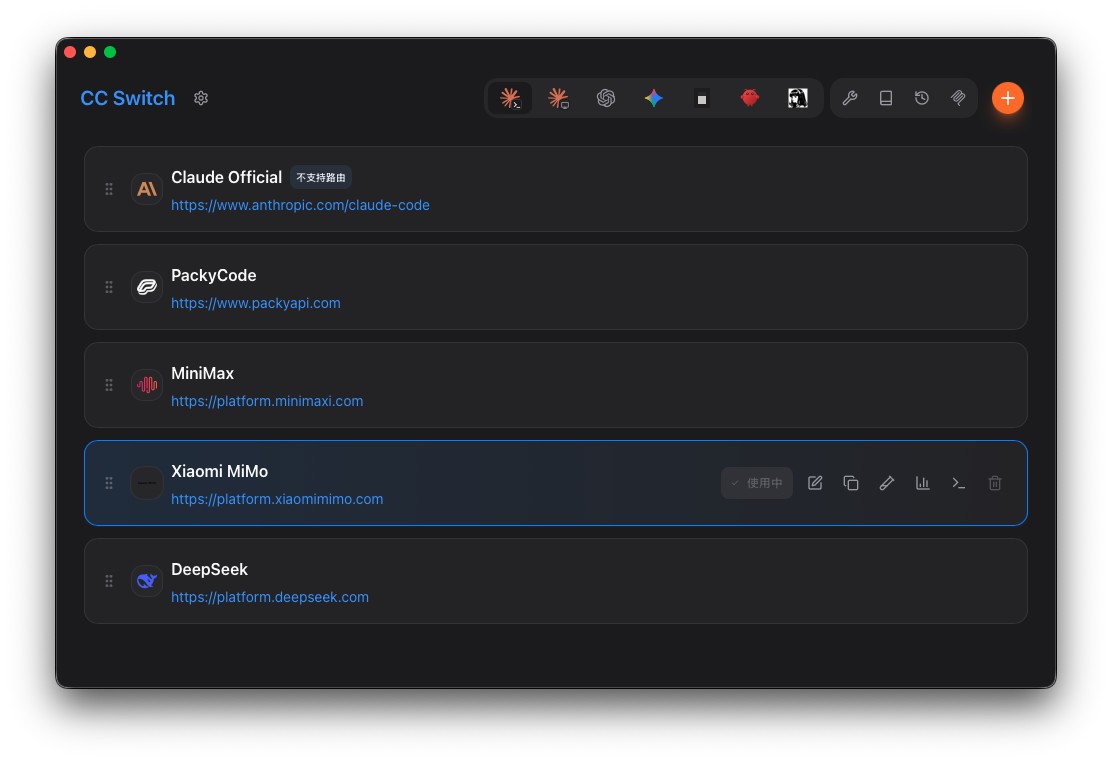
Task: Open settings via the gear icon
Action: click(201, 98)
